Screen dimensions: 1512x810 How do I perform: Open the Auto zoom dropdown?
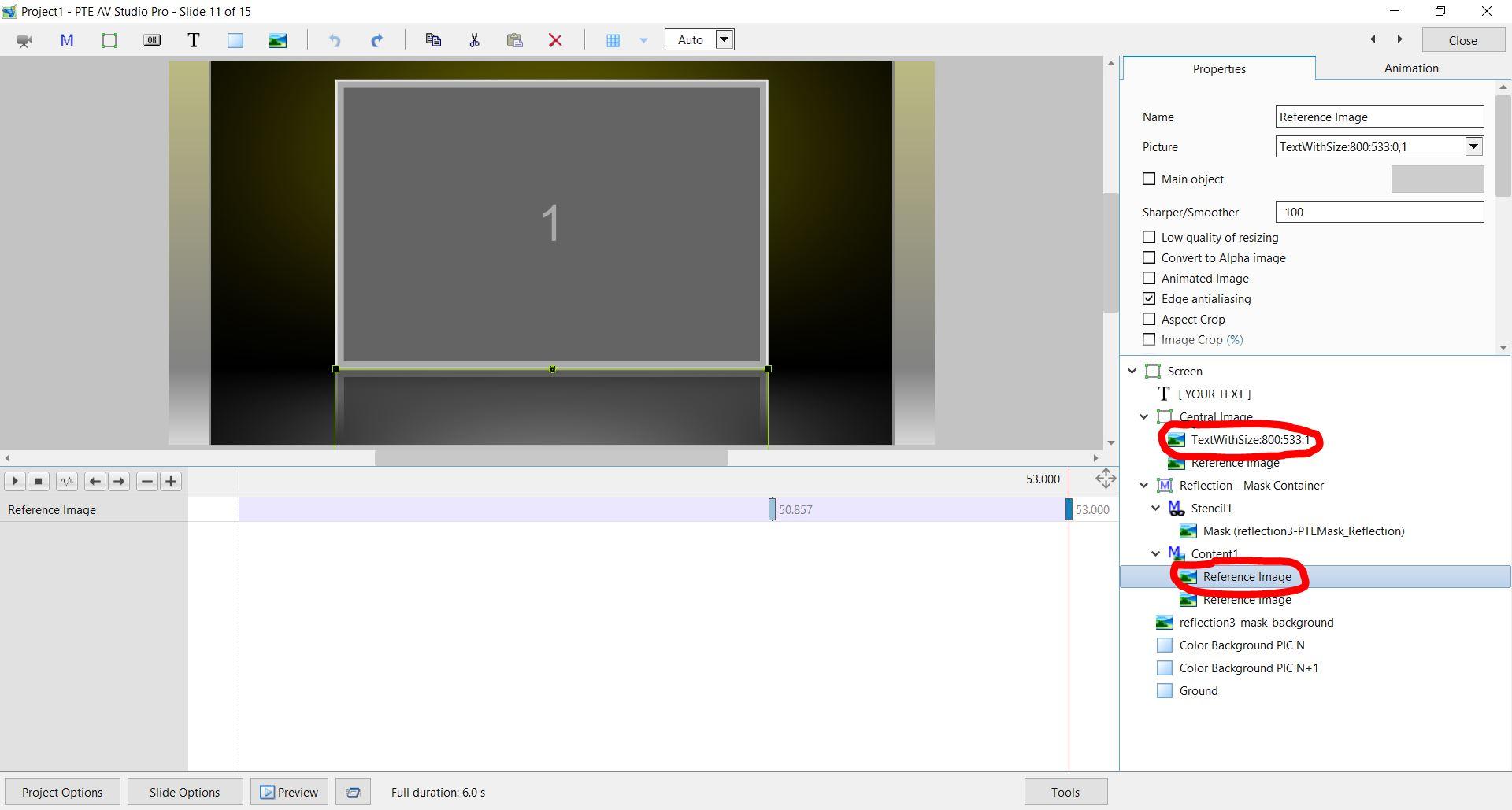[x=724, y=39]
